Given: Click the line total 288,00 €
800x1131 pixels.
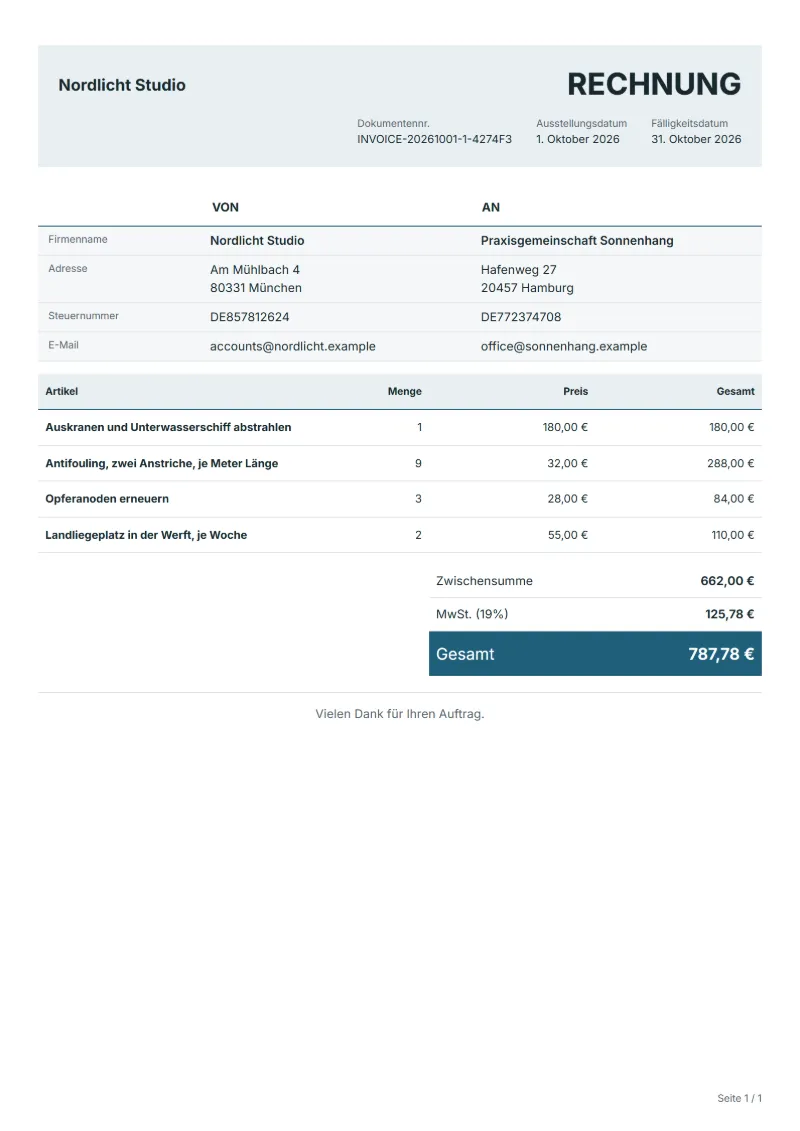Looking at the screenshot, I should coord(731,463).
